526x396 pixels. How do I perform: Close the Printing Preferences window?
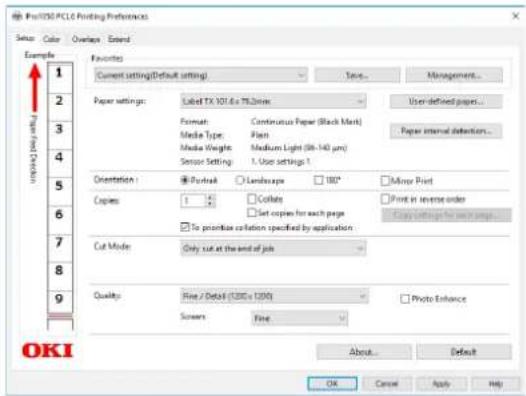point(516,16)
